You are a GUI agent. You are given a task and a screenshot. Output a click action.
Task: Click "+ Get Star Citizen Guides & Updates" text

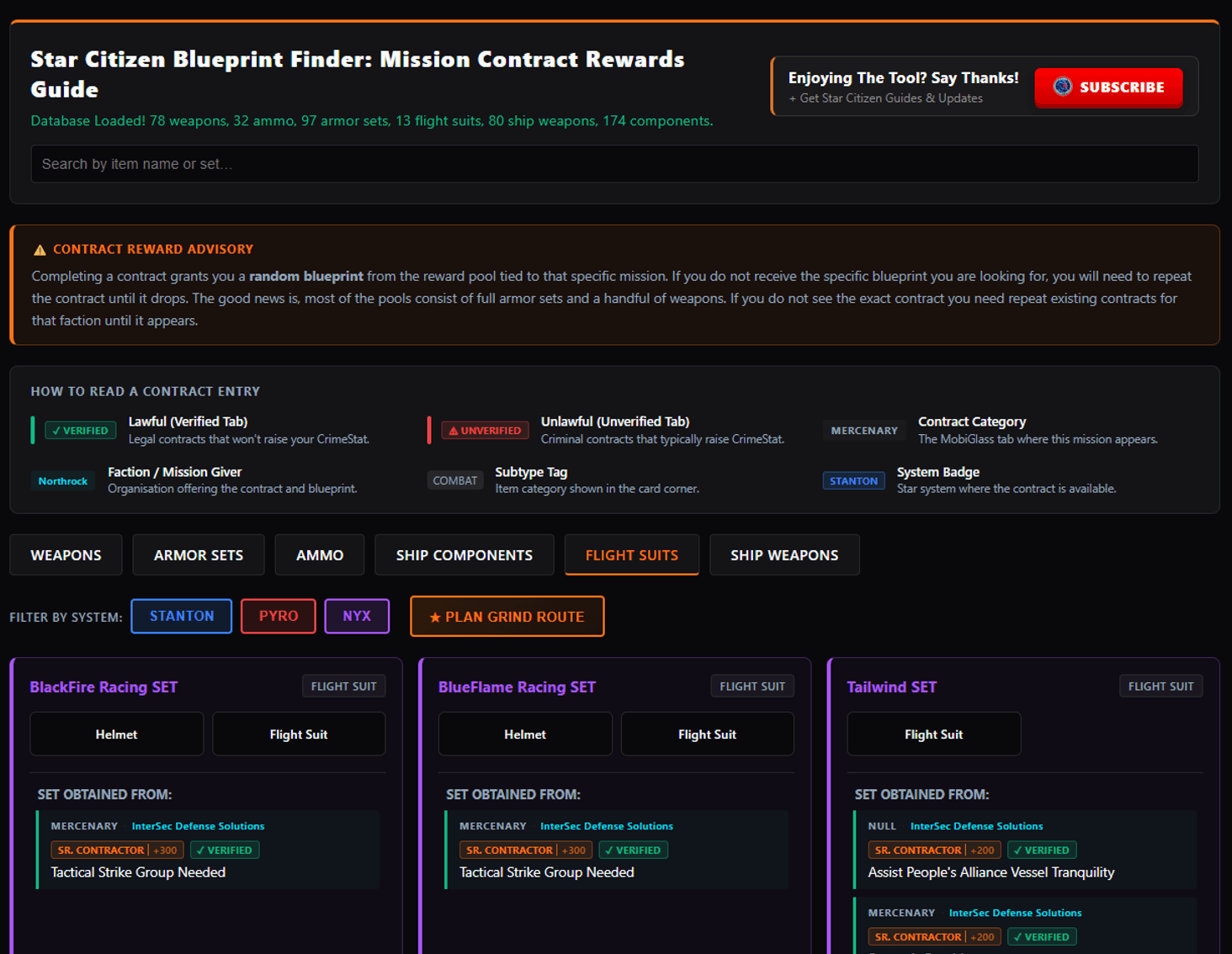pos(885,98)
